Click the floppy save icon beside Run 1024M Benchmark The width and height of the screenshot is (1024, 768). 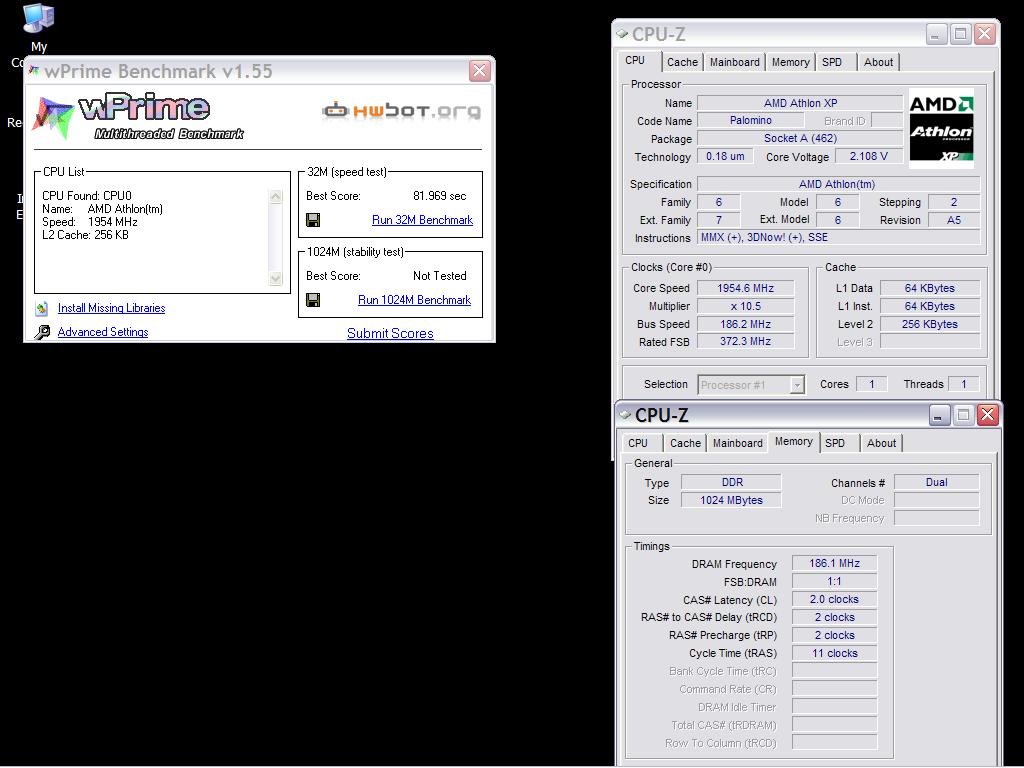click(x=313, y=300)
